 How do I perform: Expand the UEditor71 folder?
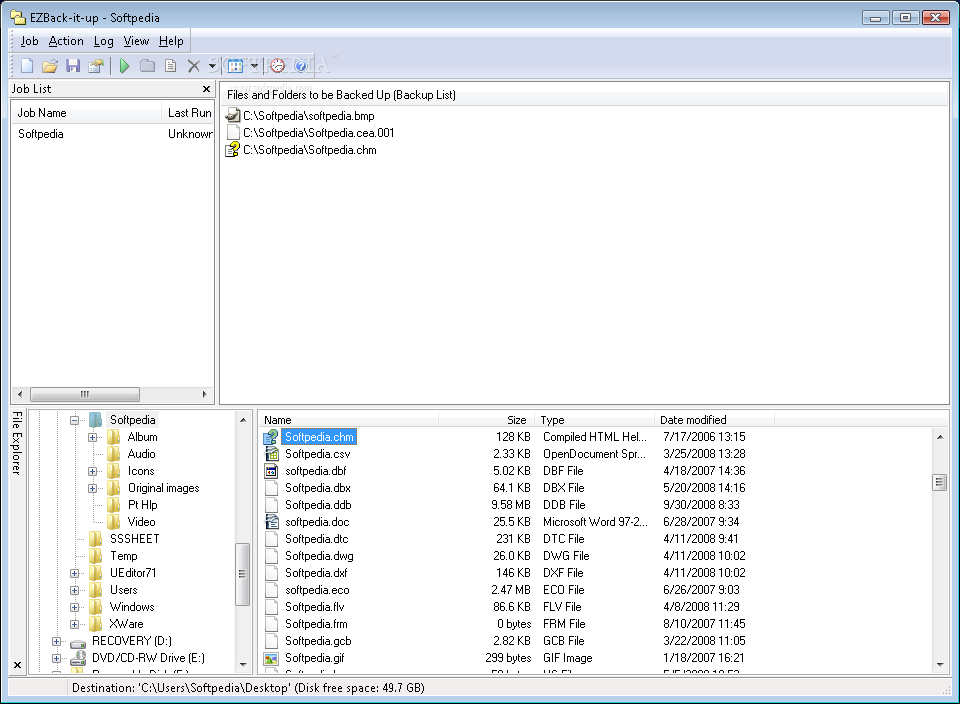[x=74, y=573]
